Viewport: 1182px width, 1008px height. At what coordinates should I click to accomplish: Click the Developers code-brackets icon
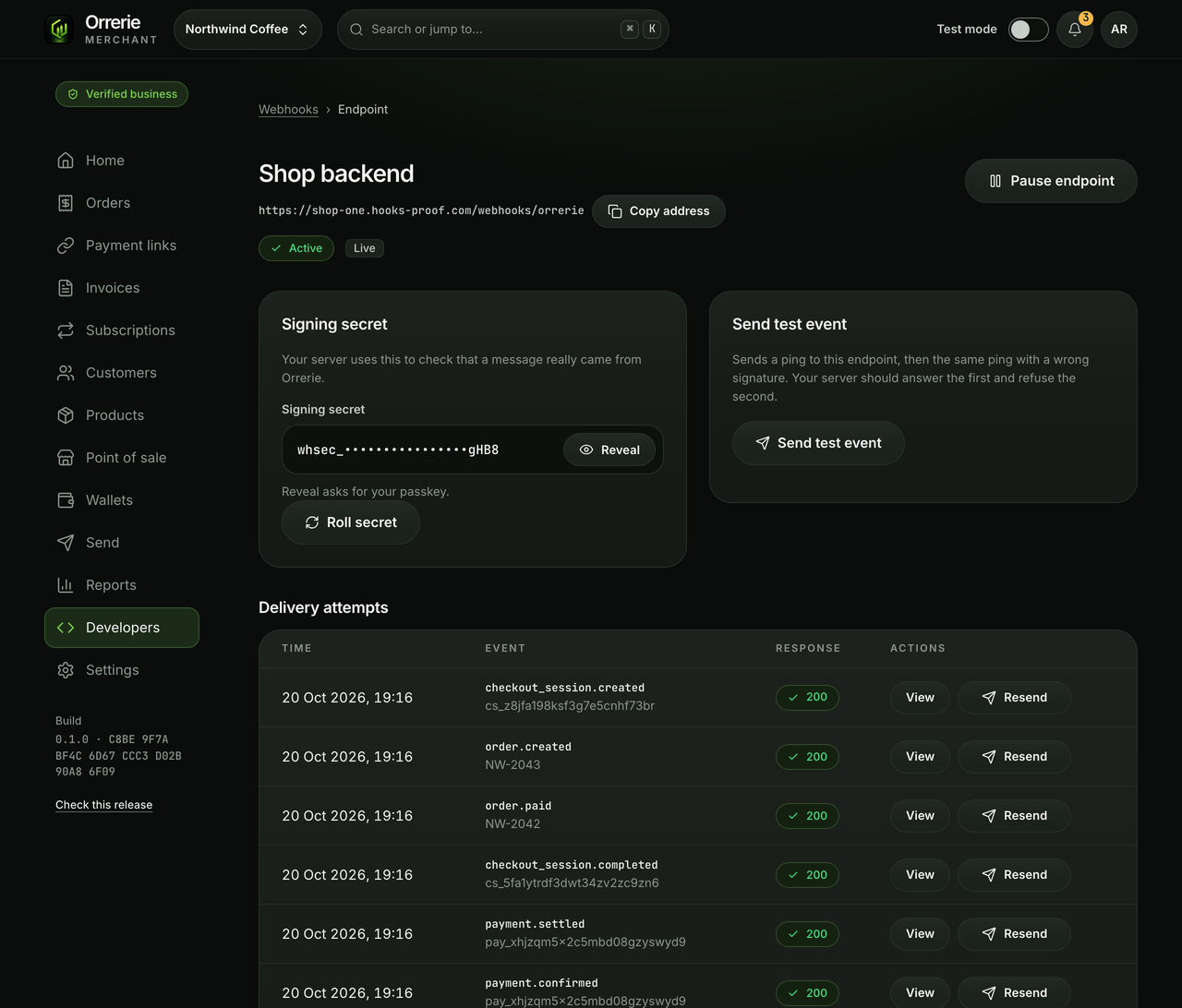(x=66, y=628)
